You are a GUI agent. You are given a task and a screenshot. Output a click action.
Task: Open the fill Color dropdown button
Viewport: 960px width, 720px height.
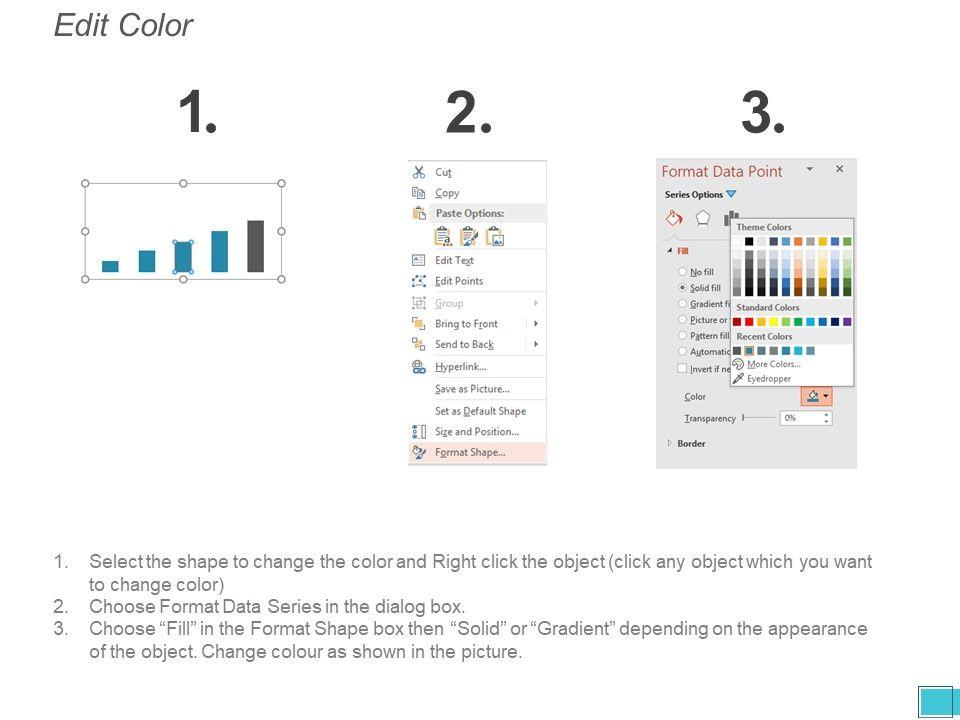click(816, 397)
